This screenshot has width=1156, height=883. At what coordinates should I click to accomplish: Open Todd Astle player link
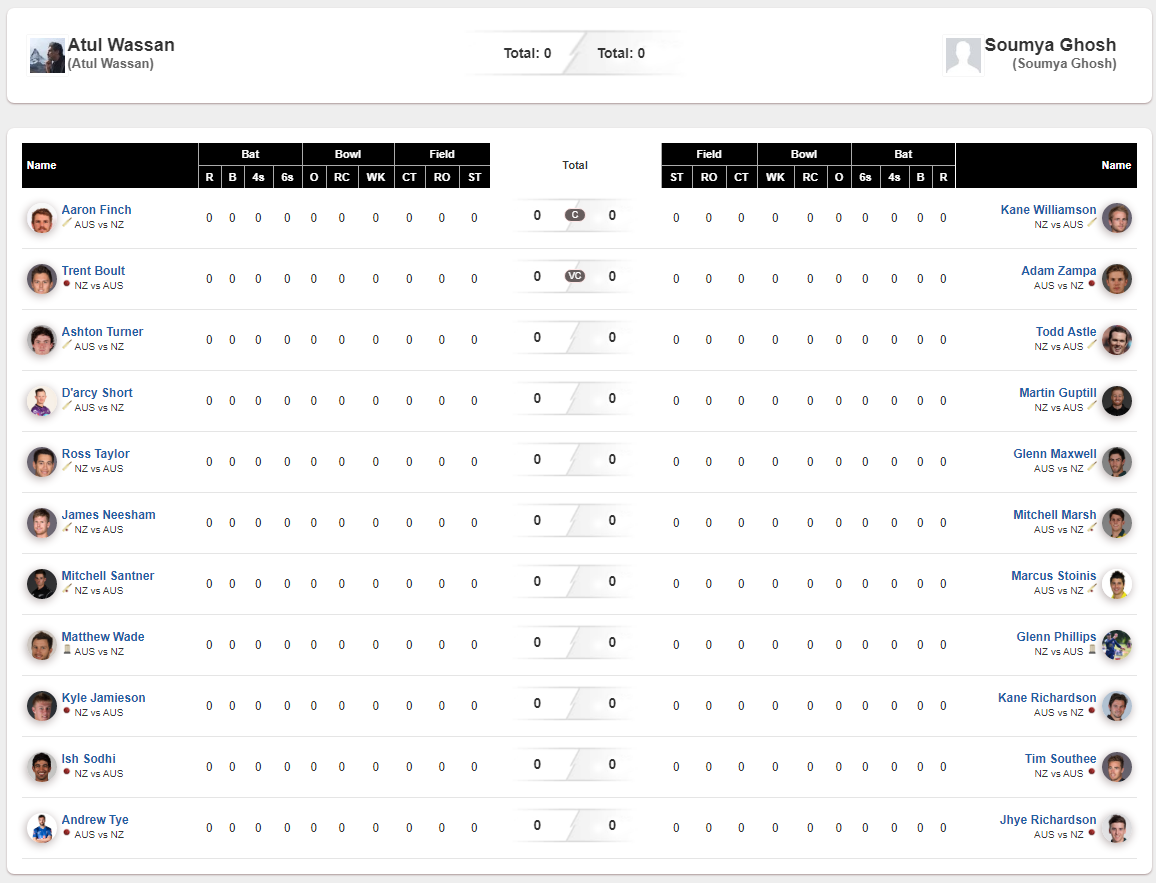[1065, 332]
